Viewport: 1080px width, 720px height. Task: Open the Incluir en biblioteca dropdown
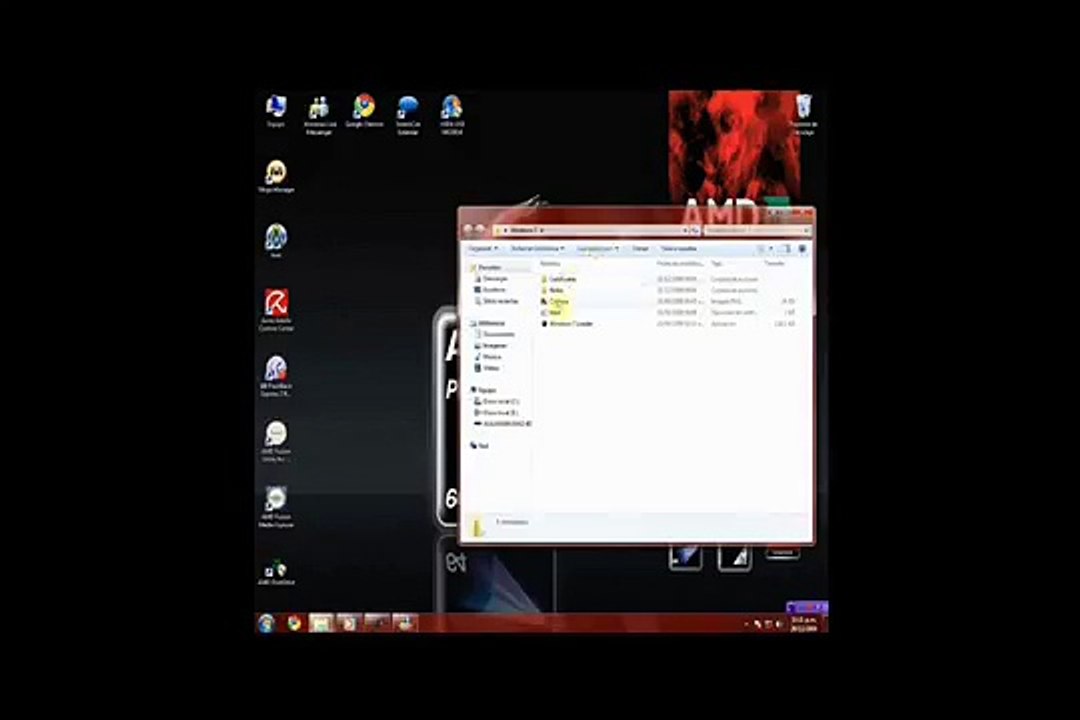537,249
